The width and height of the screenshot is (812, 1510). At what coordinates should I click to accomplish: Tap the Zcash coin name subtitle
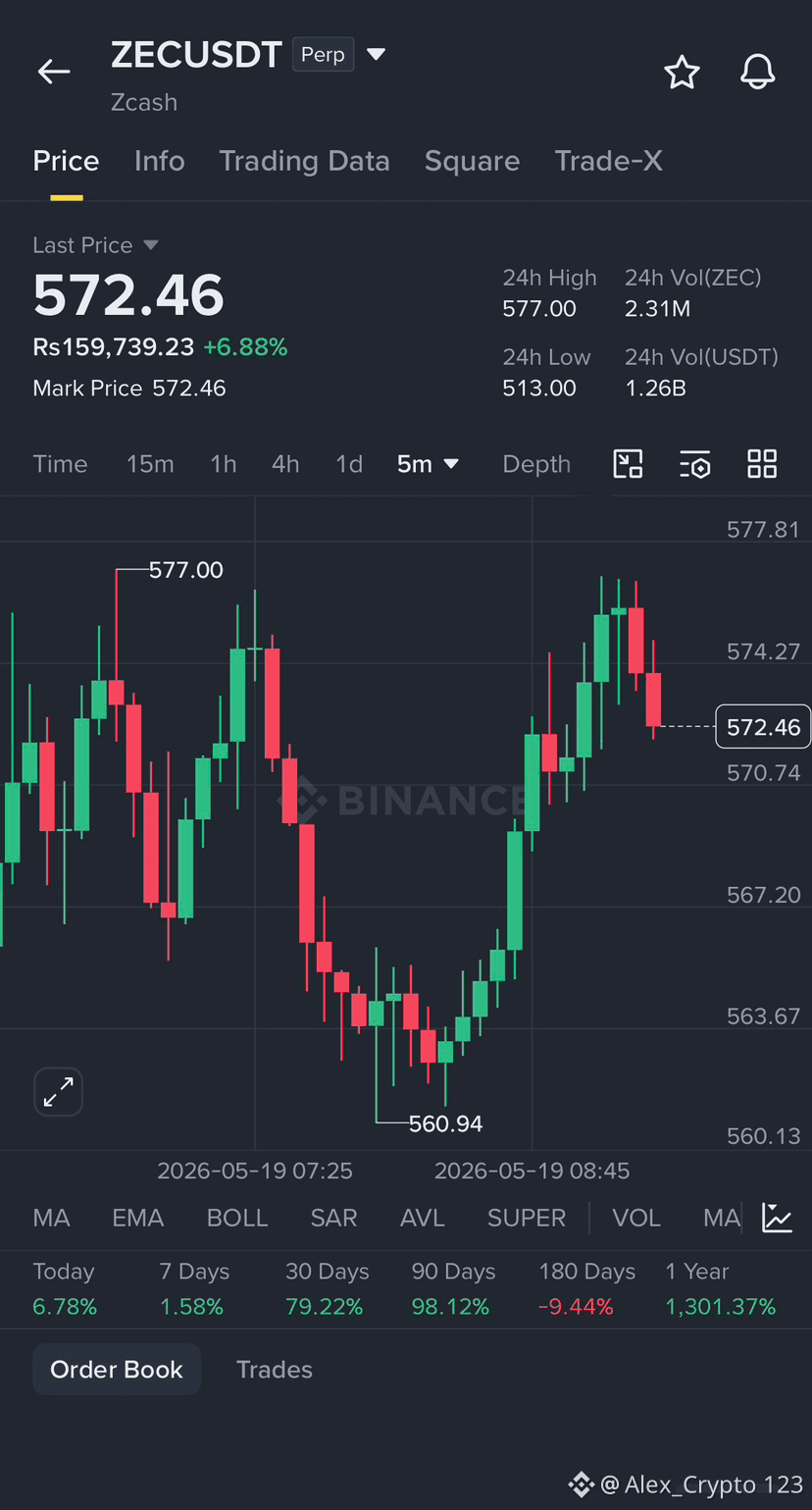(144, 102)
